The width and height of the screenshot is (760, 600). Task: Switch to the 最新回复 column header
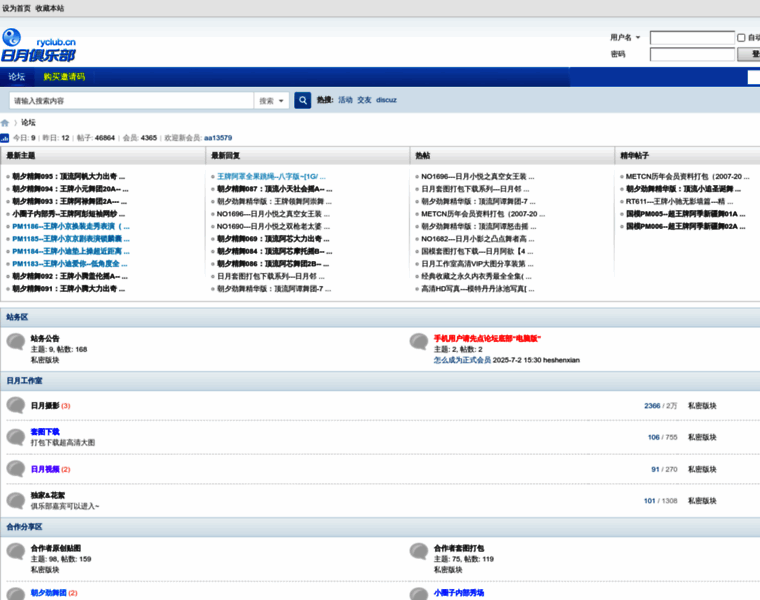tap(225, 156)
